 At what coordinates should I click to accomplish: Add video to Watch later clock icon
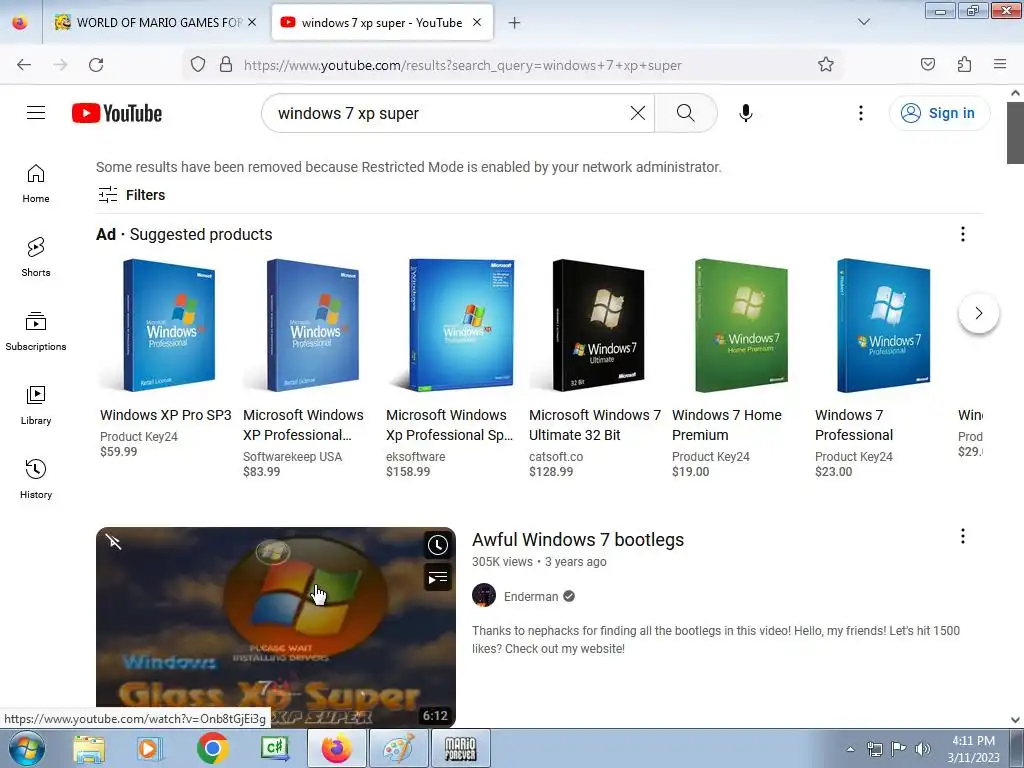pyautogui.click(x=438, y=545)
